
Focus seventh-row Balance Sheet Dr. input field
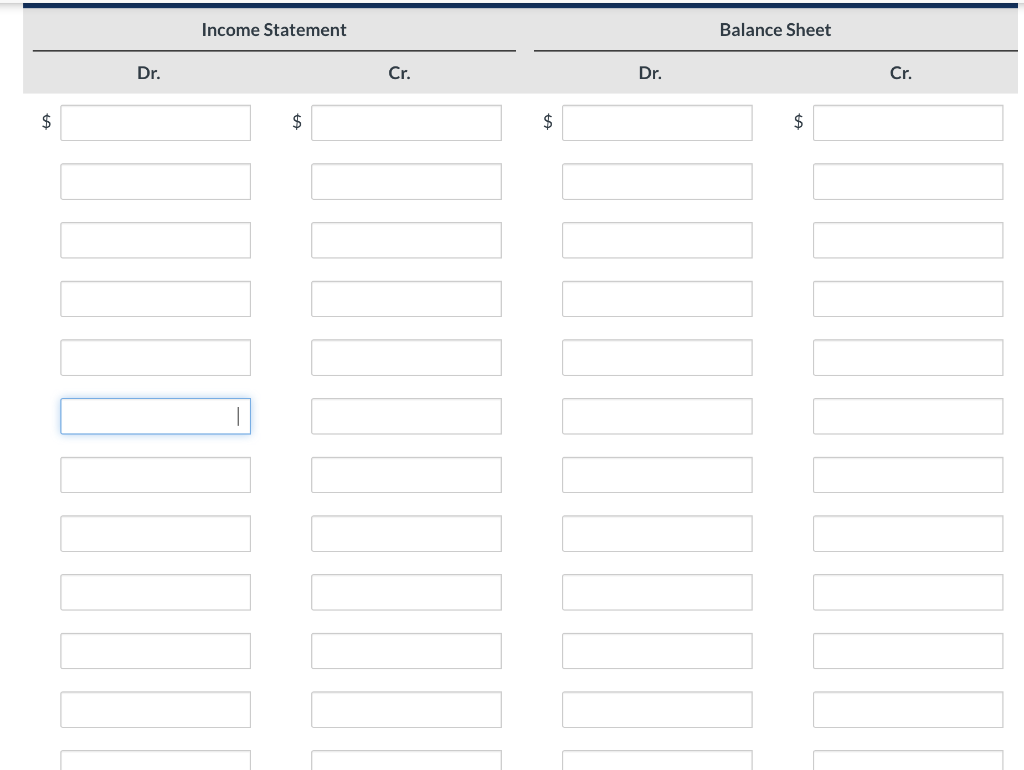(657, 475)
